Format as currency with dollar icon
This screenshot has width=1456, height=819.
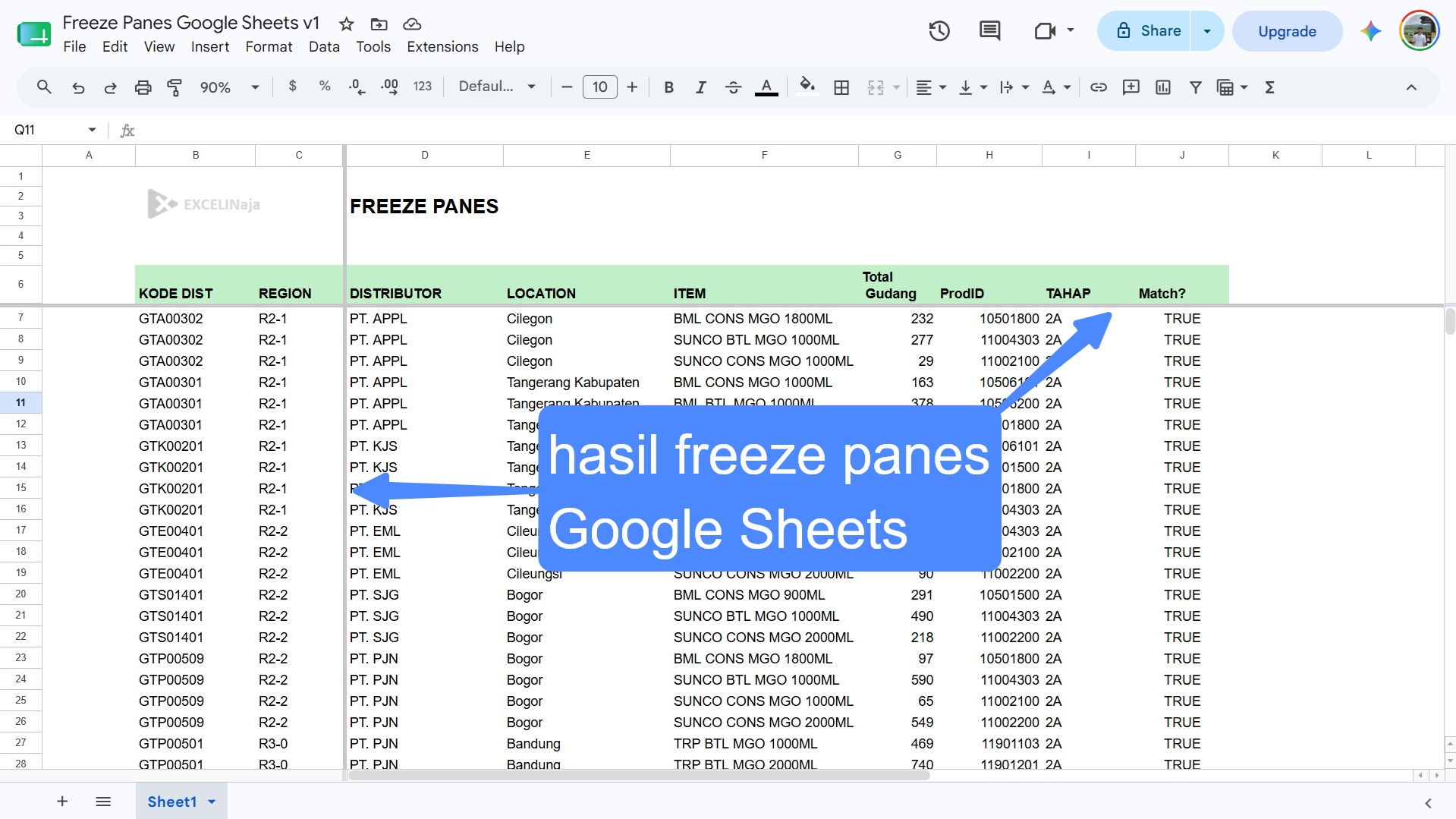[x=293, y=87]
